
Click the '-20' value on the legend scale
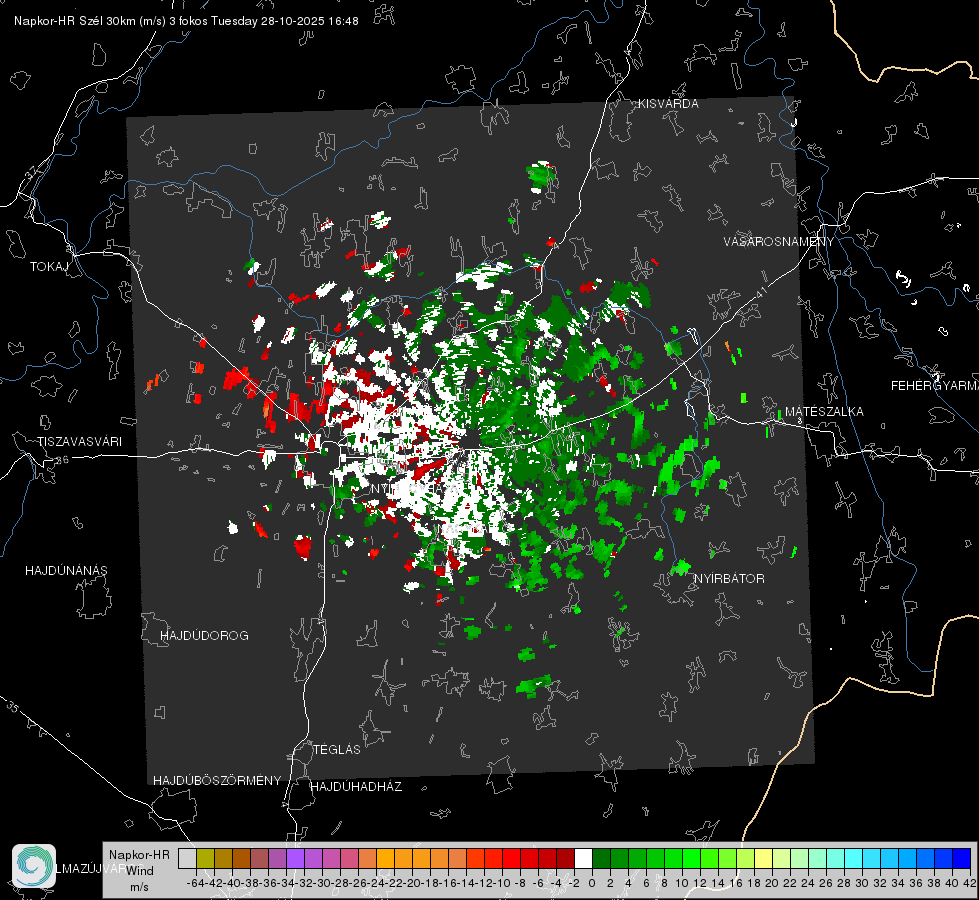tap(412, 883)
